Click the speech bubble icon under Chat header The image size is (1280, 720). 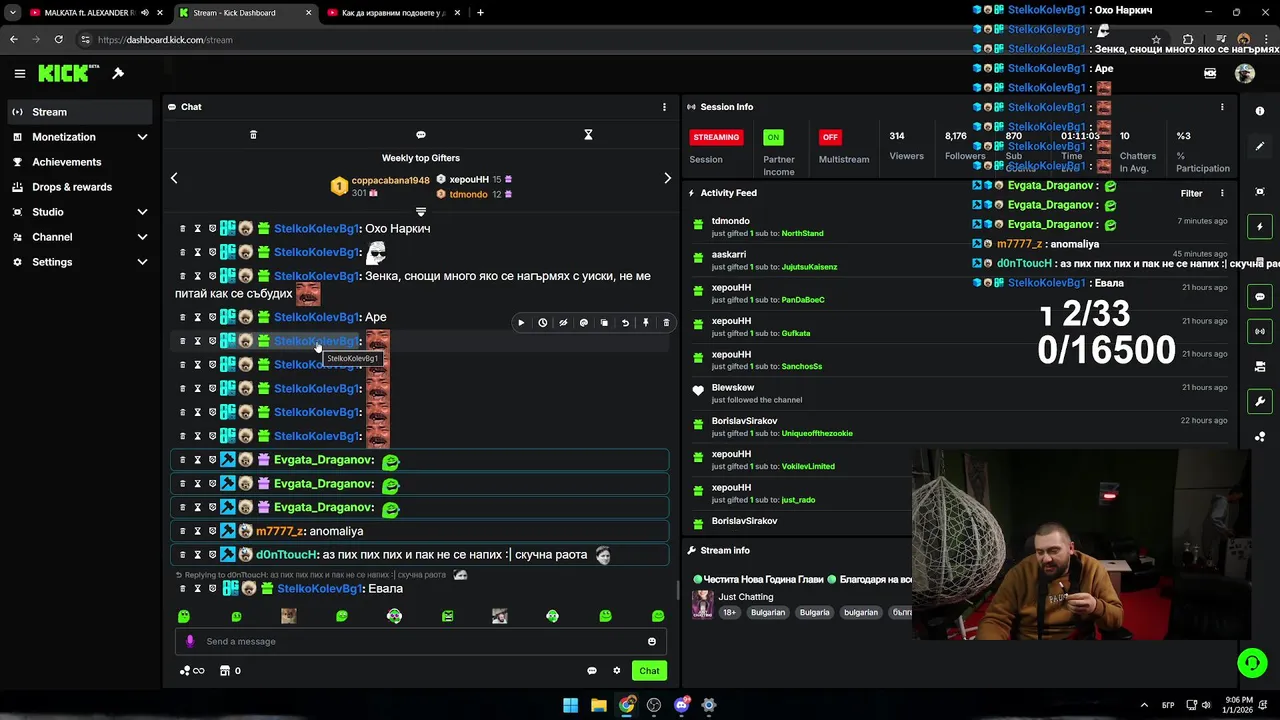coord(421,135)
